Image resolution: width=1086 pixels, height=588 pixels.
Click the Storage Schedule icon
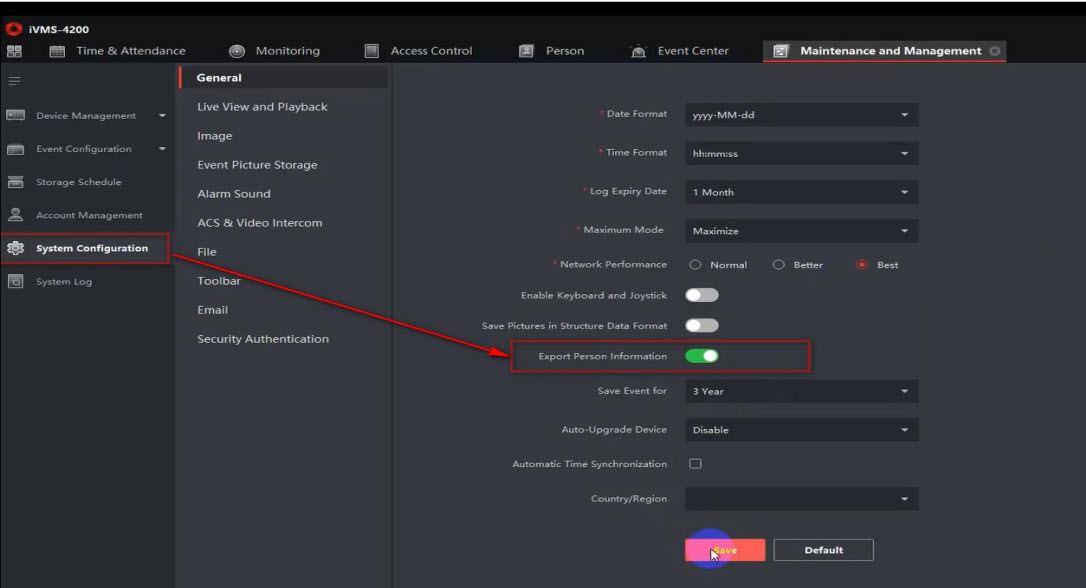point(15,182)
